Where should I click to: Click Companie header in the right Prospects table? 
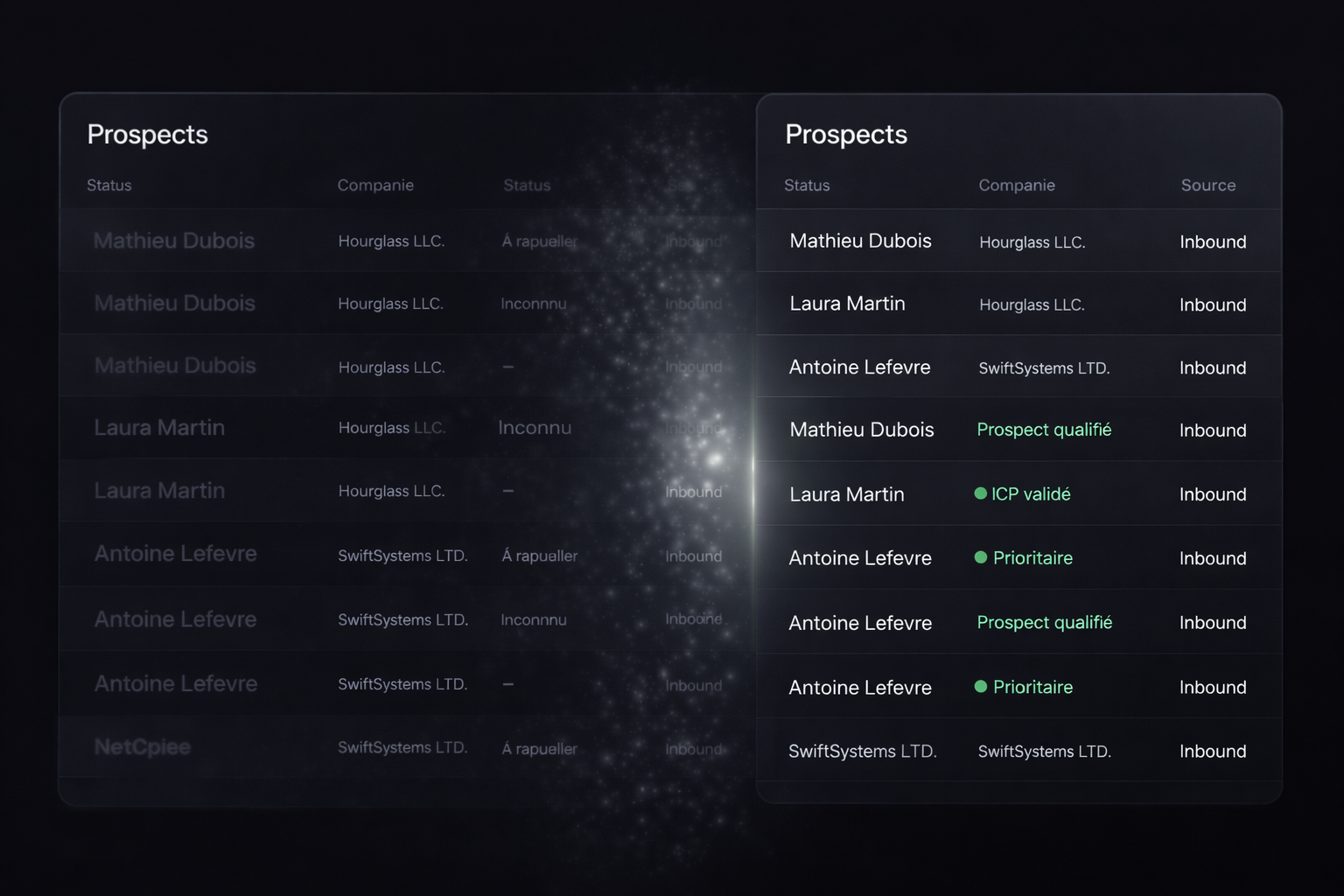(x=1016, y=185)
